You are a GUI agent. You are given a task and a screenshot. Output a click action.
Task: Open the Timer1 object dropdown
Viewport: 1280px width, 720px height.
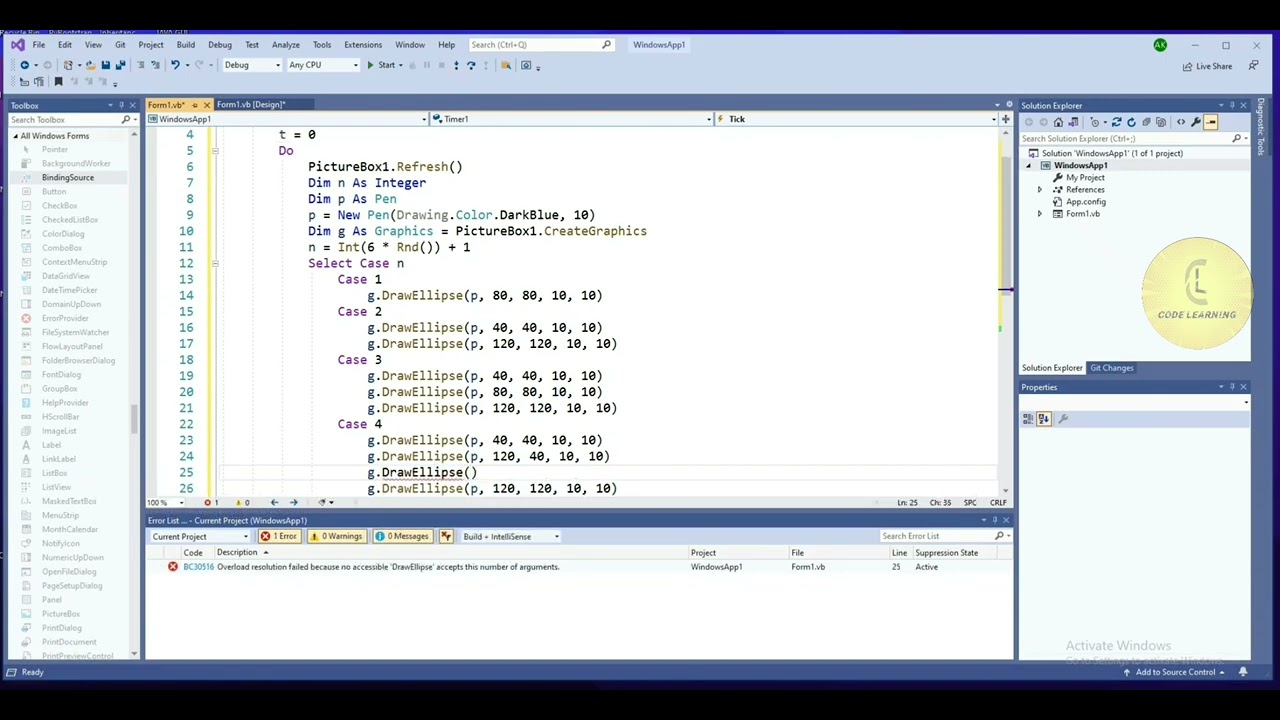pyautogui.click(x=571, y=119)
